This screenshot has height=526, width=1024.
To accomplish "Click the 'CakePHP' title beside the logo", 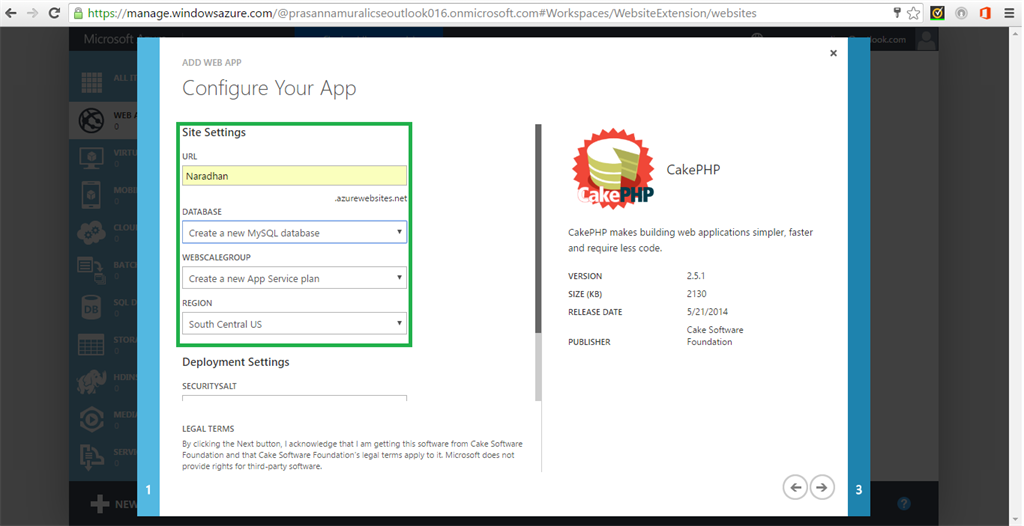I will click(x=694, y=170).
